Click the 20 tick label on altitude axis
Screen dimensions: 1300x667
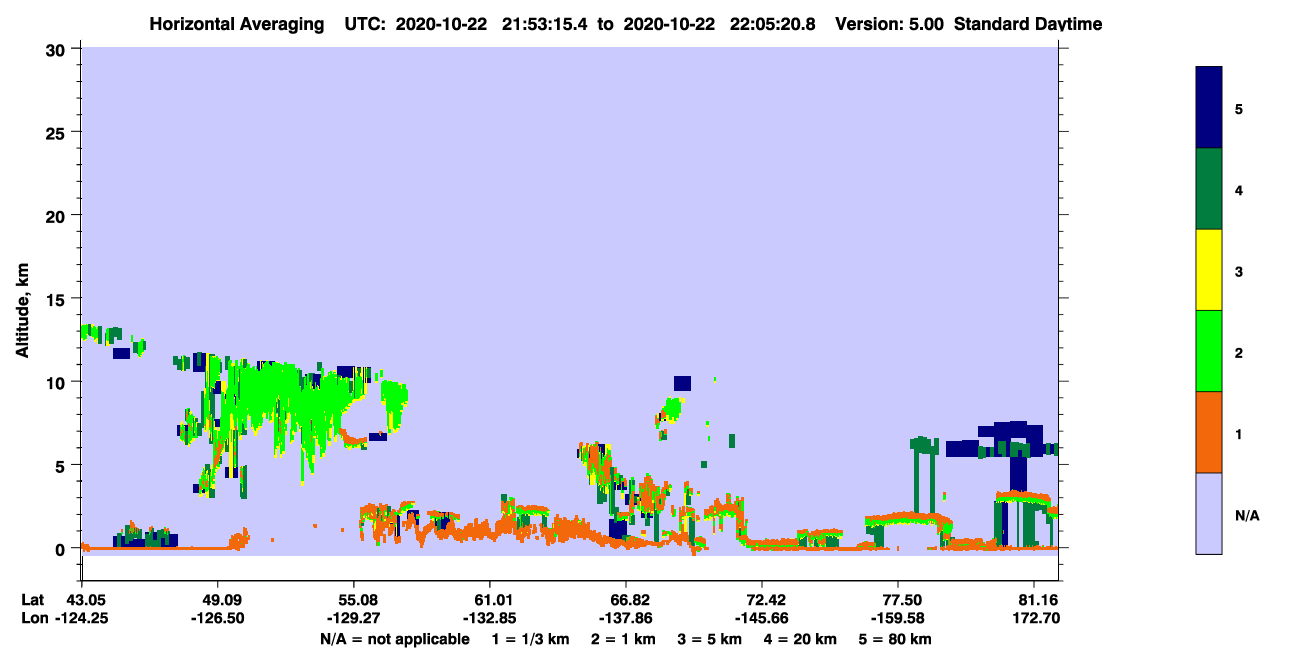click(58, 215)
